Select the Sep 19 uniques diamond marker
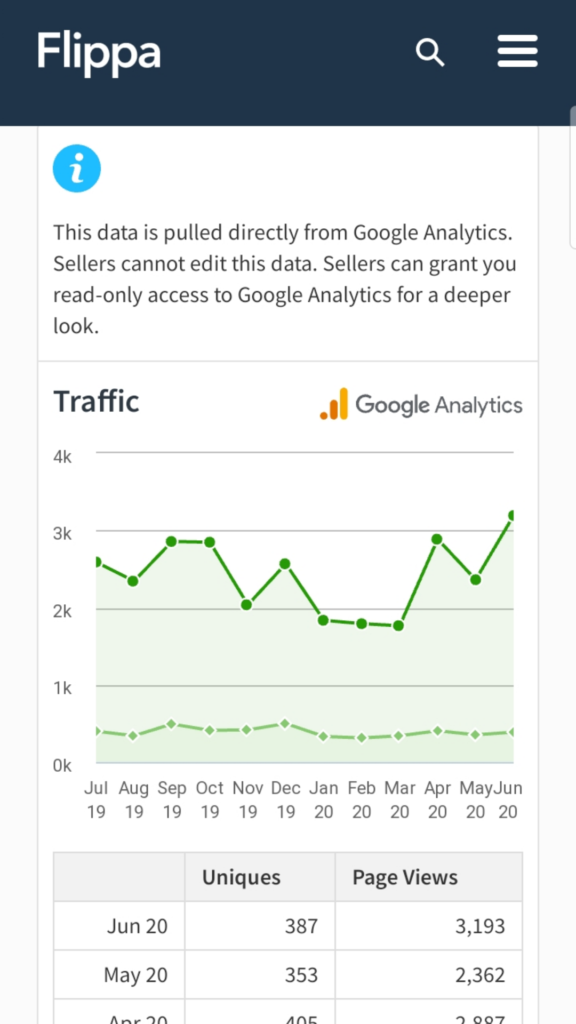576x1024 pixels. point(171,724)
